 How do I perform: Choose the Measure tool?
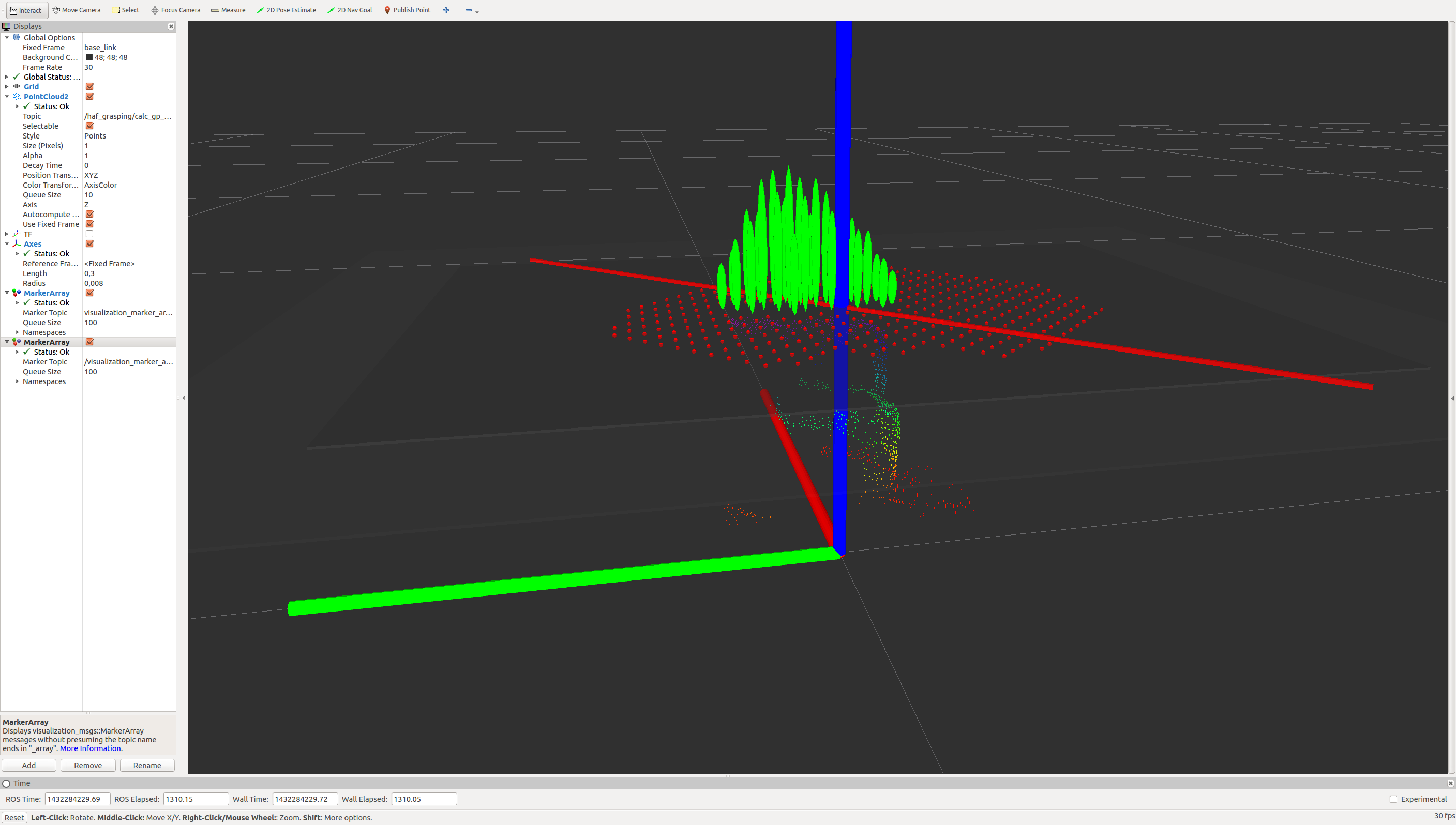228,10
